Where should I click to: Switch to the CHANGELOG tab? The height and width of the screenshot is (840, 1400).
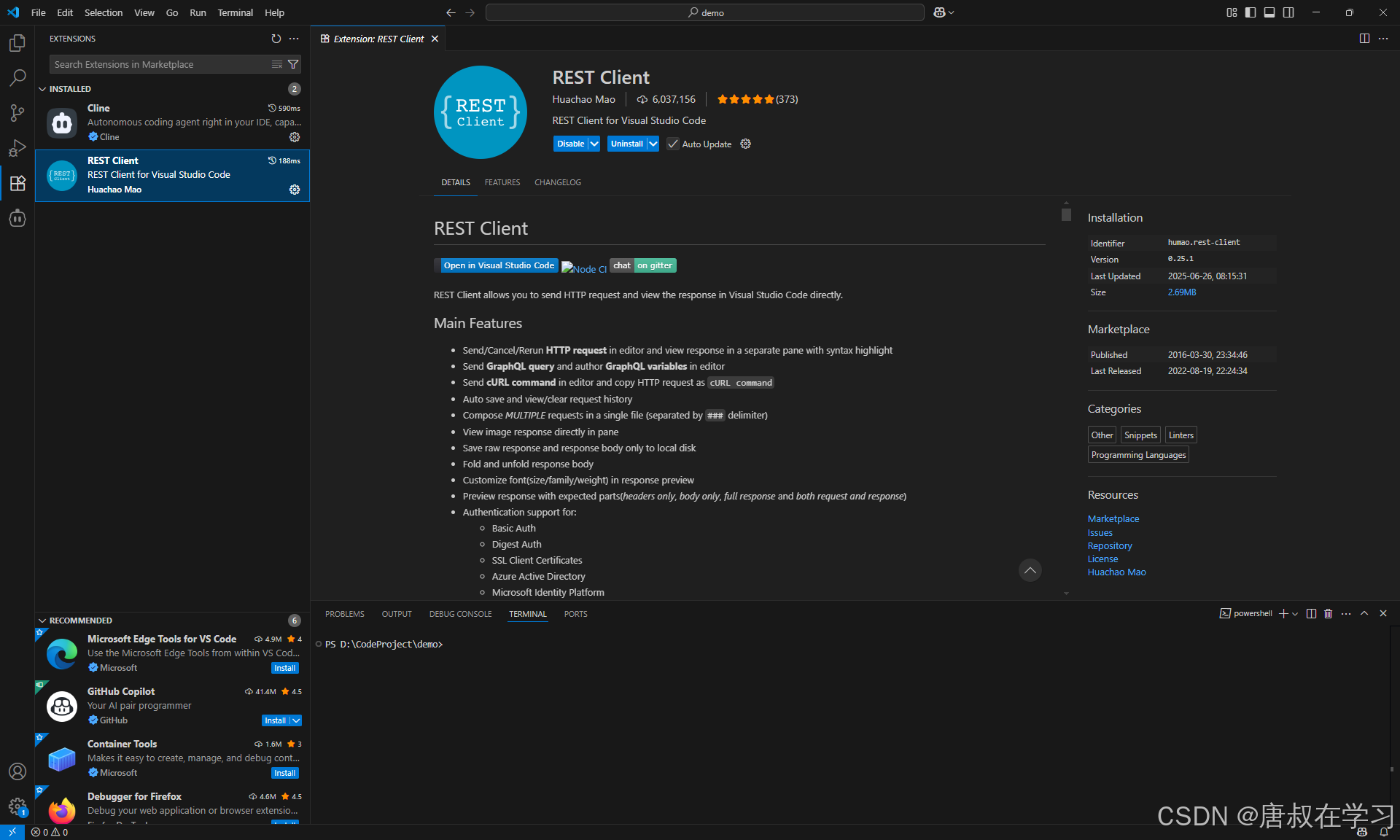point(557,182)
